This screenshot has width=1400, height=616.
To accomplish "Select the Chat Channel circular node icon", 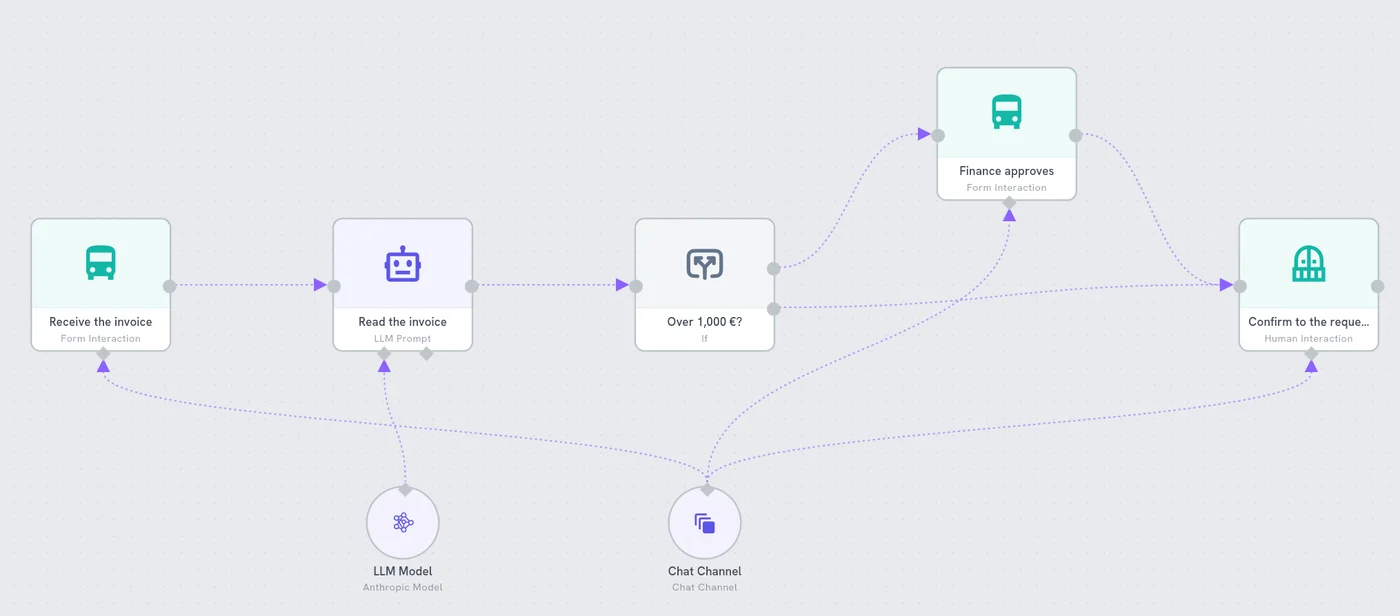I will pos(705,522).
